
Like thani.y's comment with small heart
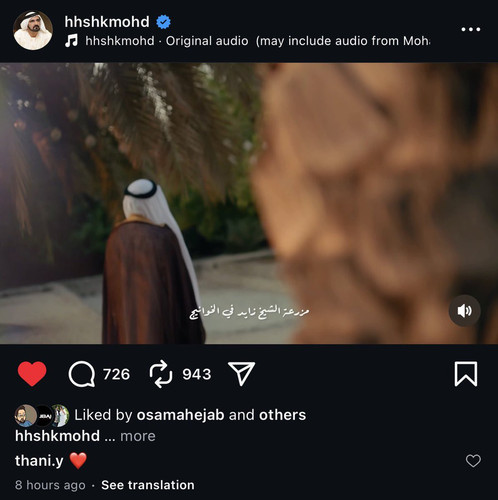coord(473,461)
